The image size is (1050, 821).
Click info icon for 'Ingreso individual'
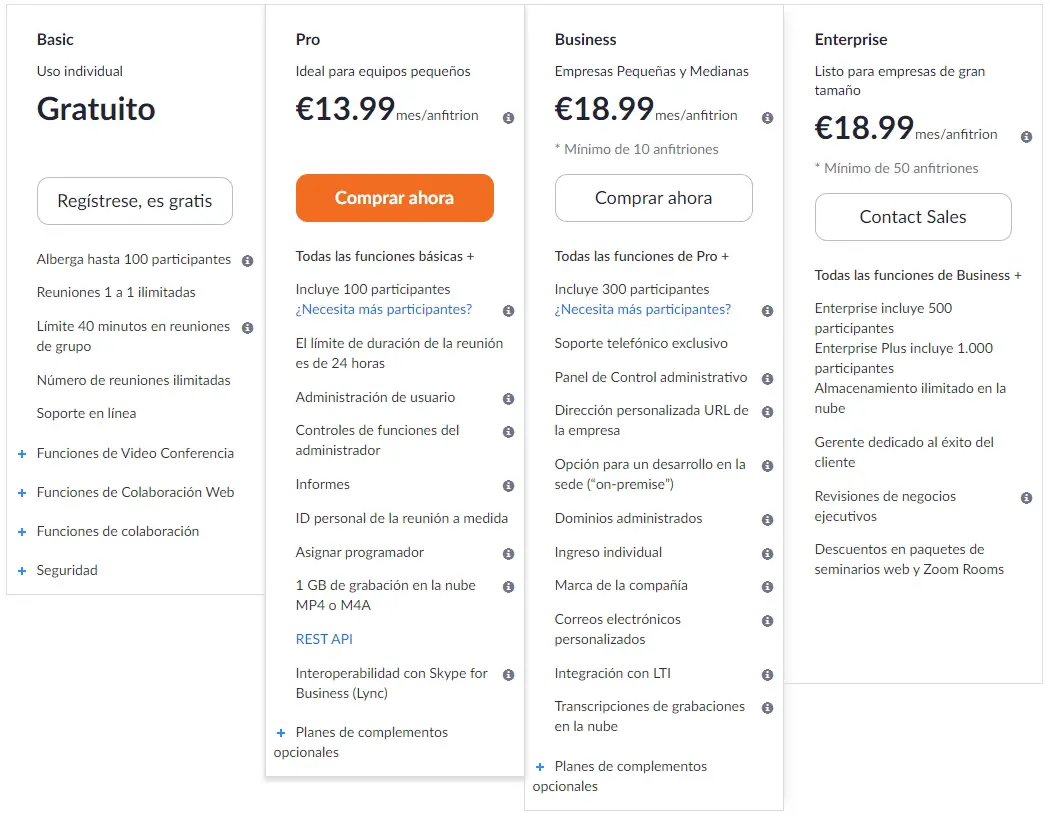(767, 554)
